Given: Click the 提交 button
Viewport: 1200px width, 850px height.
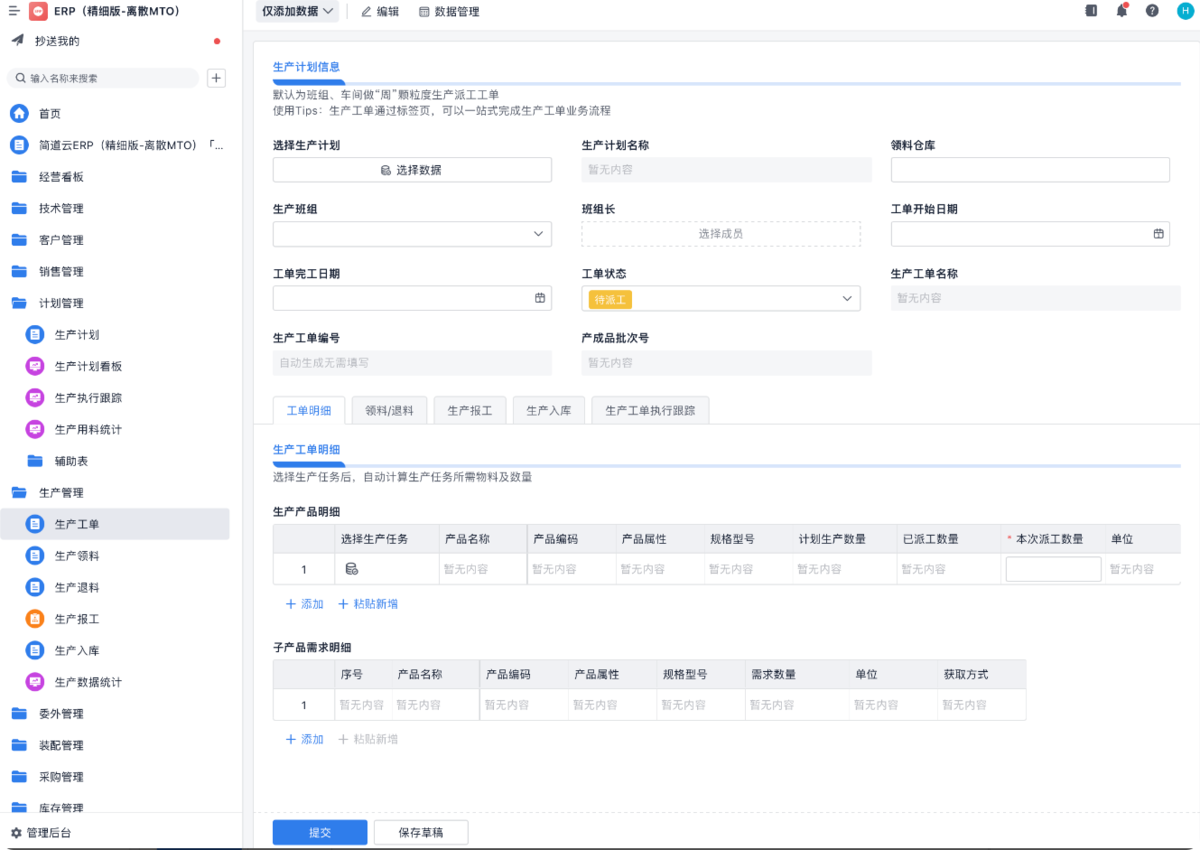Looking at the screenshot, I should point(319,832).
